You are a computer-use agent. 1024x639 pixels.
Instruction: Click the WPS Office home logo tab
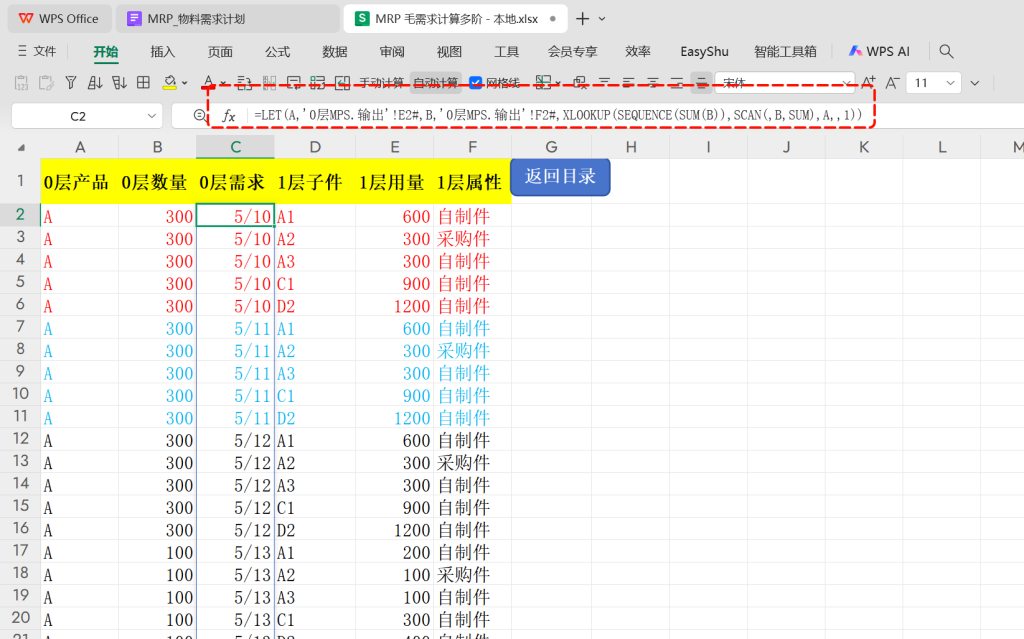coord(59,19)
